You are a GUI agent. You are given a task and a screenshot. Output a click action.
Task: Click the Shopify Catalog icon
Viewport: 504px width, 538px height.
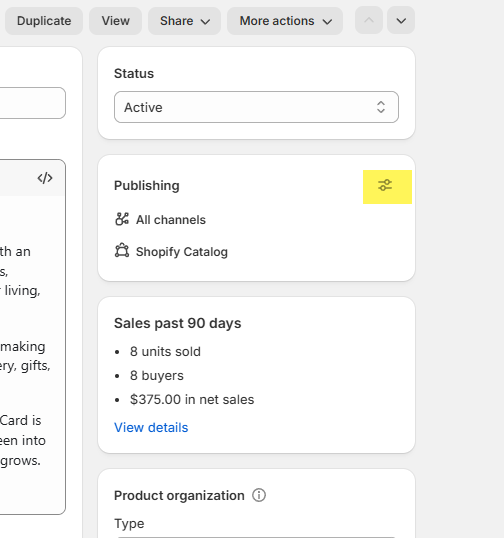(122, 251)
